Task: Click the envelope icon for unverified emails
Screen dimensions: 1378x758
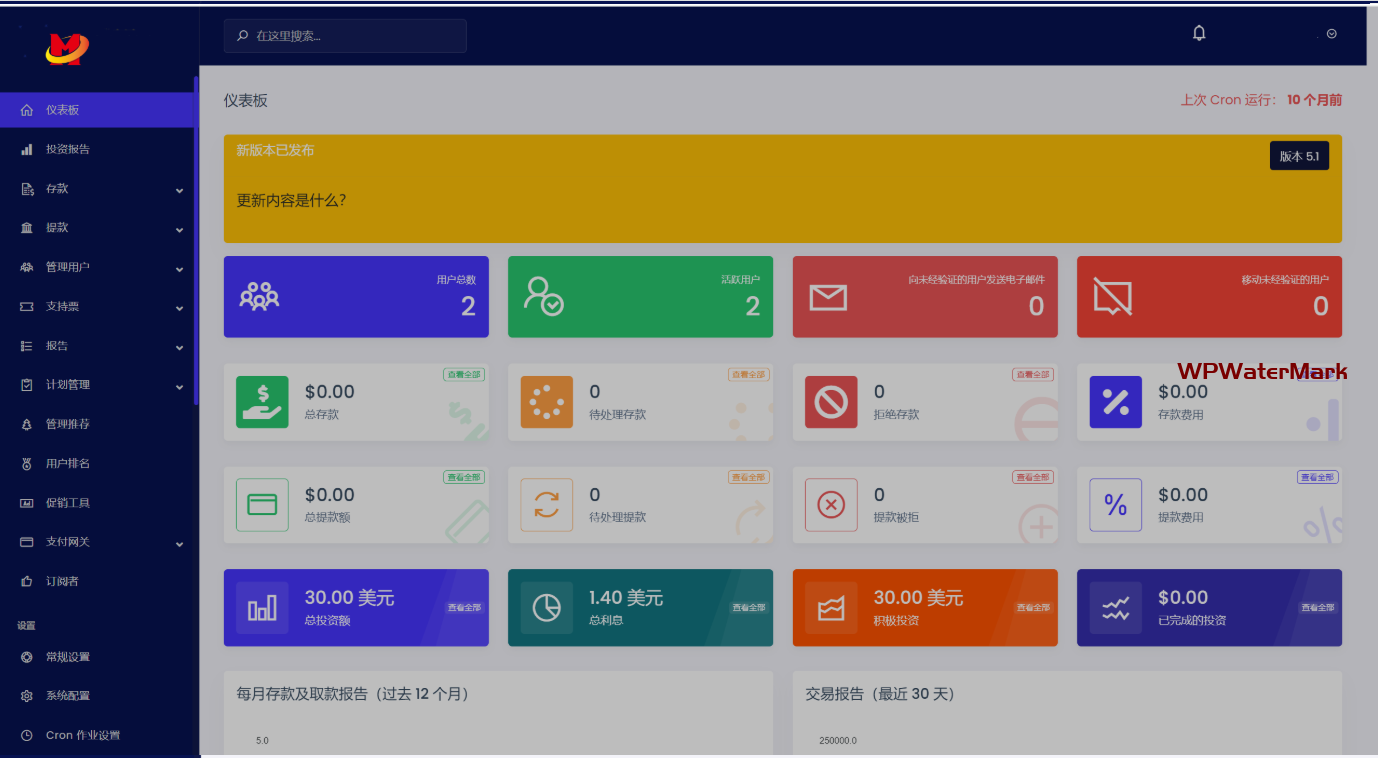Action: click(x=828, y=297)
